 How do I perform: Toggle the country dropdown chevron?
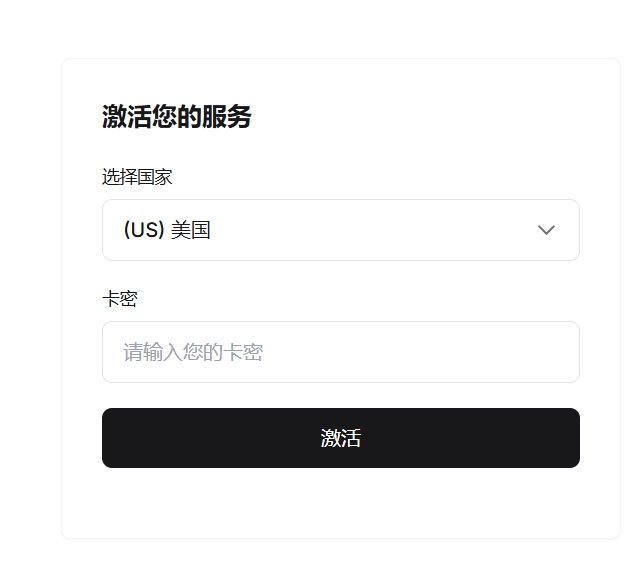pos(546,230)
